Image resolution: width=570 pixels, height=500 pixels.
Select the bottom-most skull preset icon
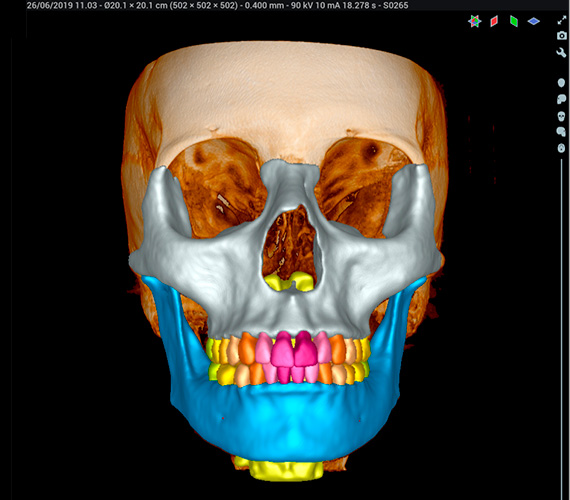coord(561,148)
